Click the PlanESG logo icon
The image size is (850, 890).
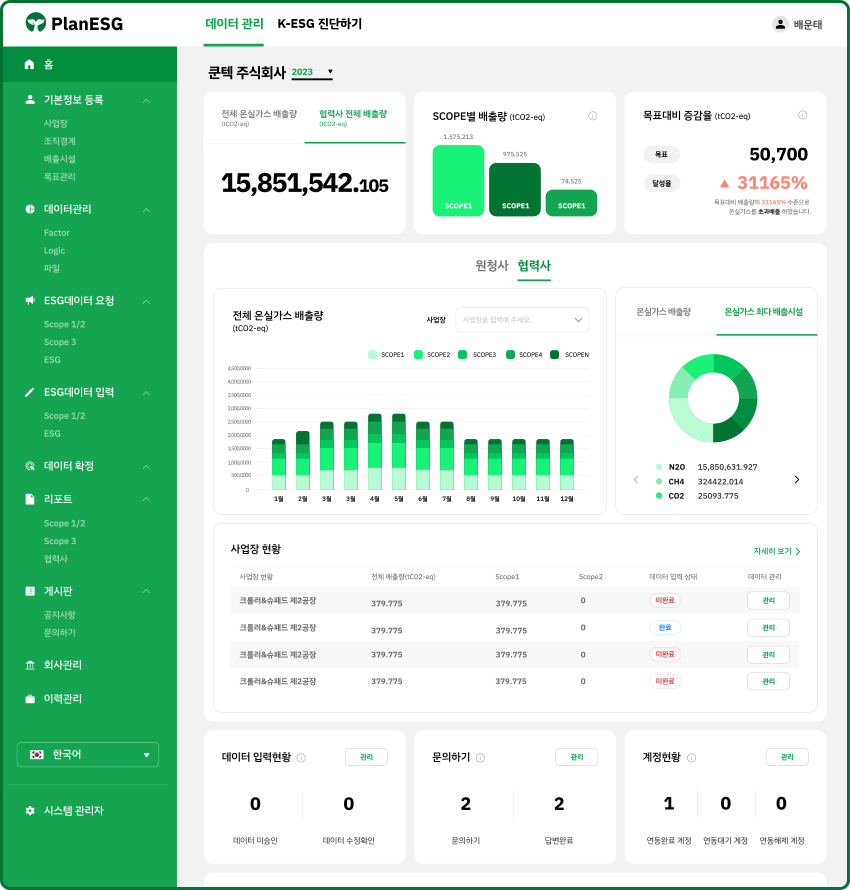pyautogui.click(x=36, y=23)
